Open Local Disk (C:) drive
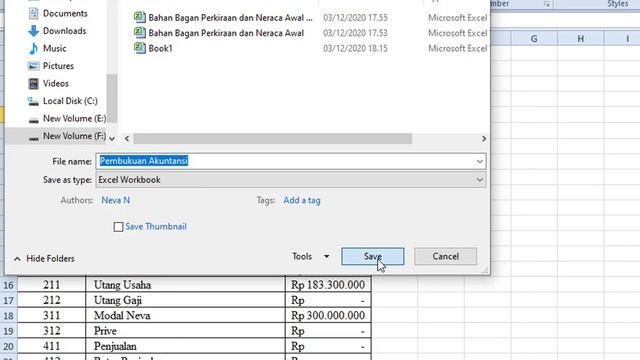 [x=70, y=101]
